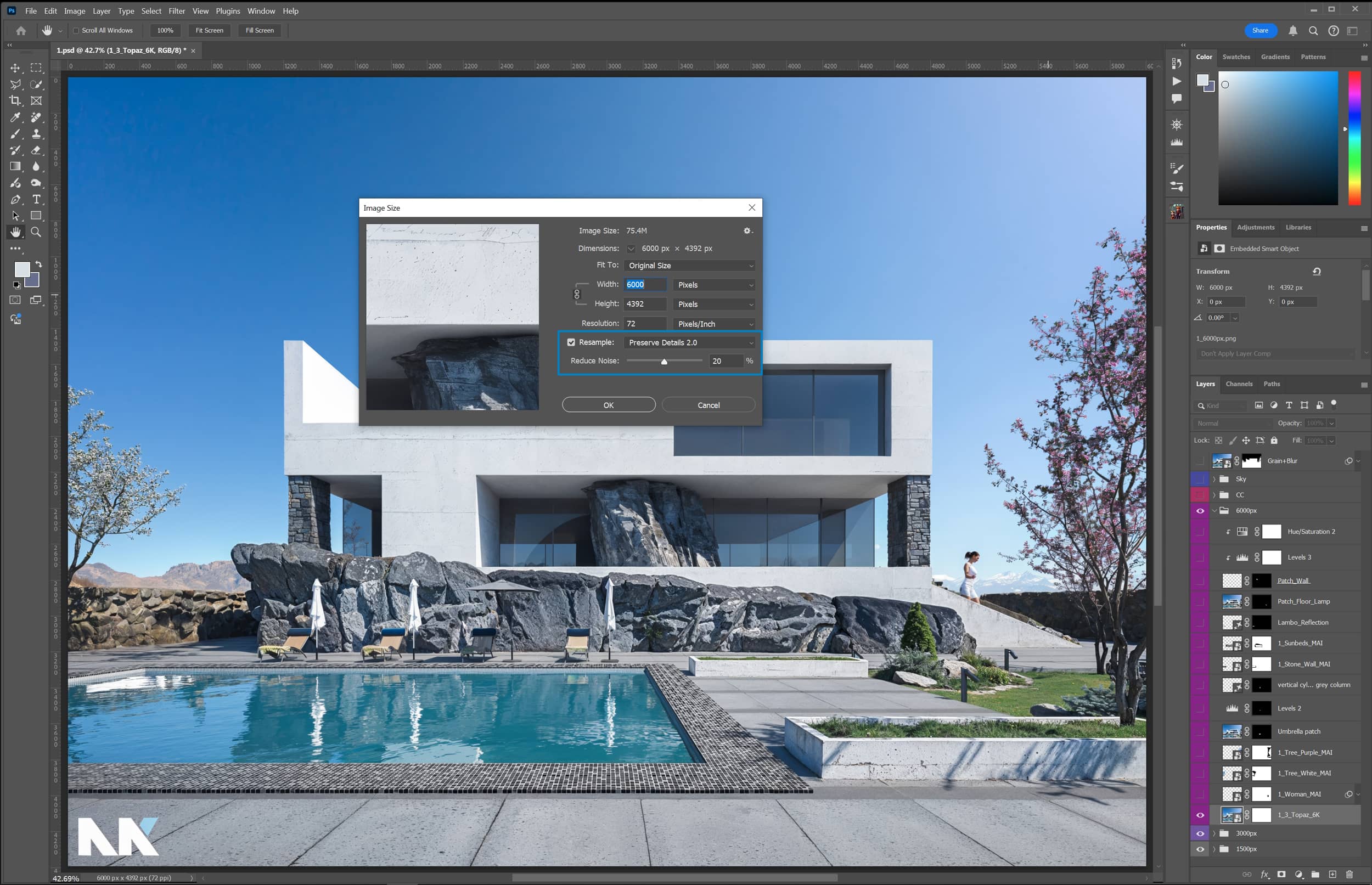Click the Fill Screen button
Image resolution: width=1372 pixels, height=885 pixels.
coord(260,31)
